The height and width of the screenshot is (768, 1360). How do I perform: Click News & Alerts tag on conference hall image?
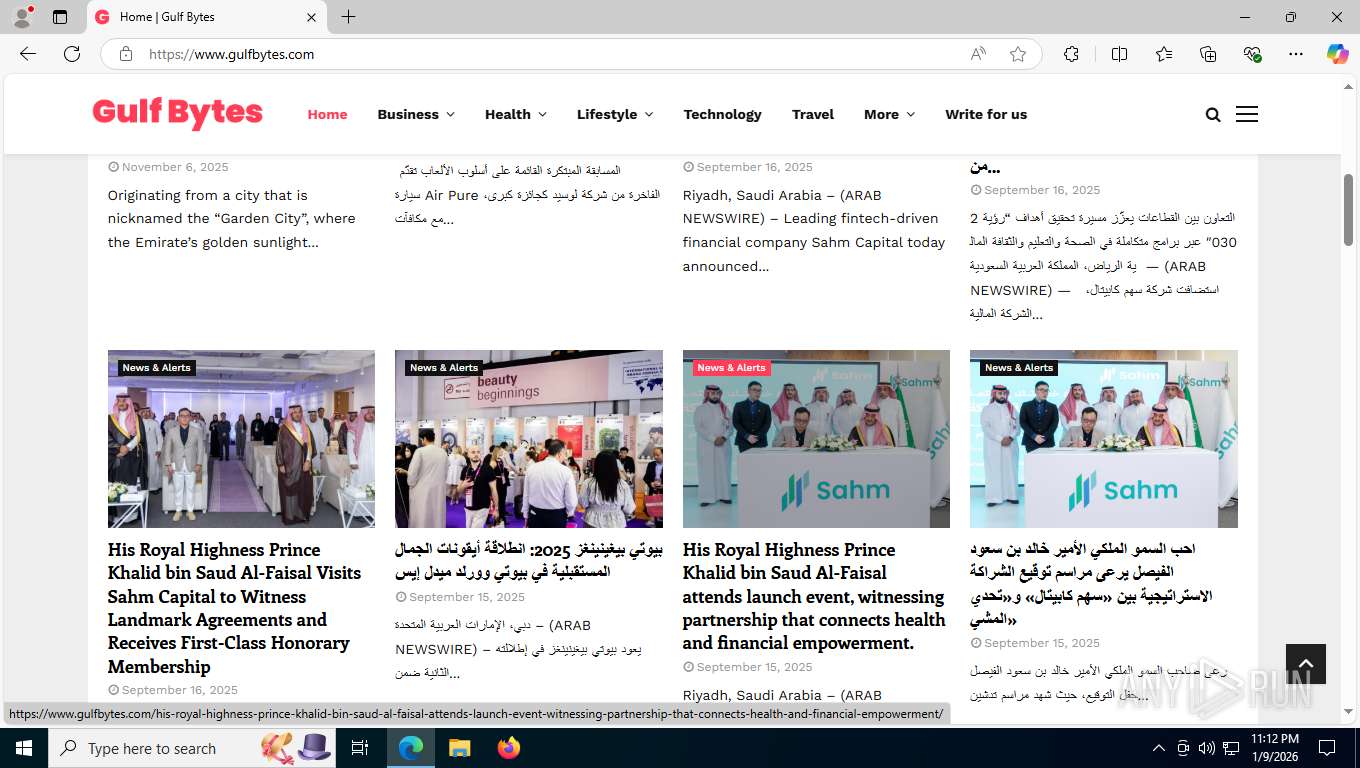coord(156,368)
